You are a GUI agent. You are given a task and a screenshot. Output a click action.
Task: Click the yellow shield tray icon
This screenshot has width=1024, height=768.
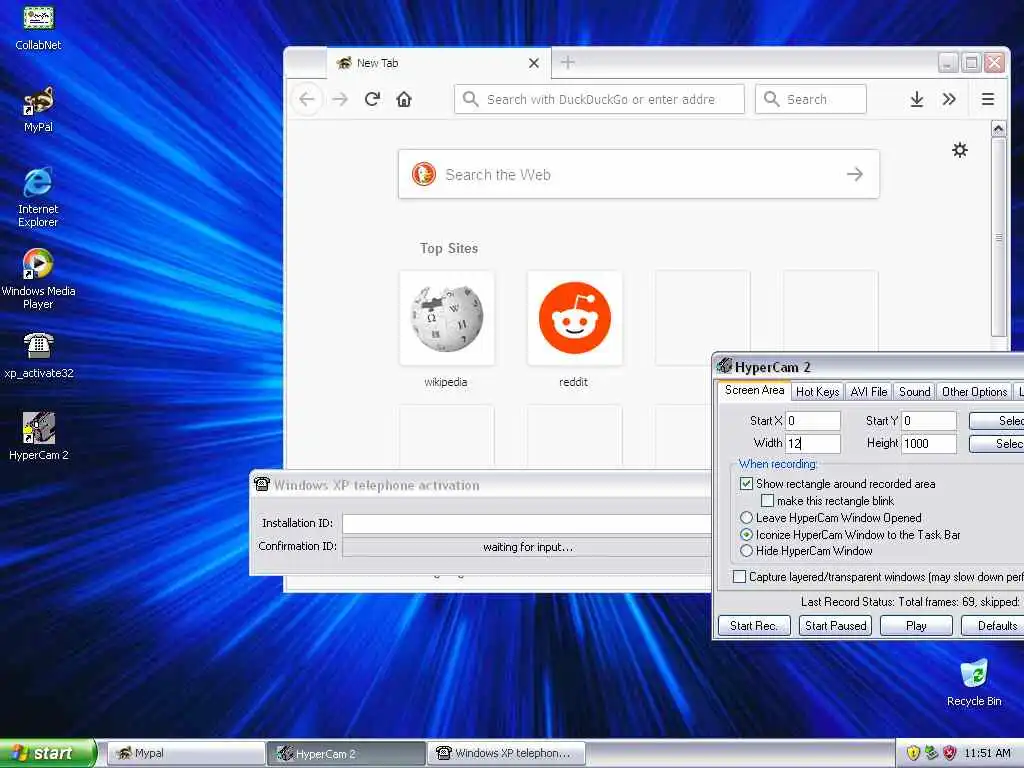913,754
